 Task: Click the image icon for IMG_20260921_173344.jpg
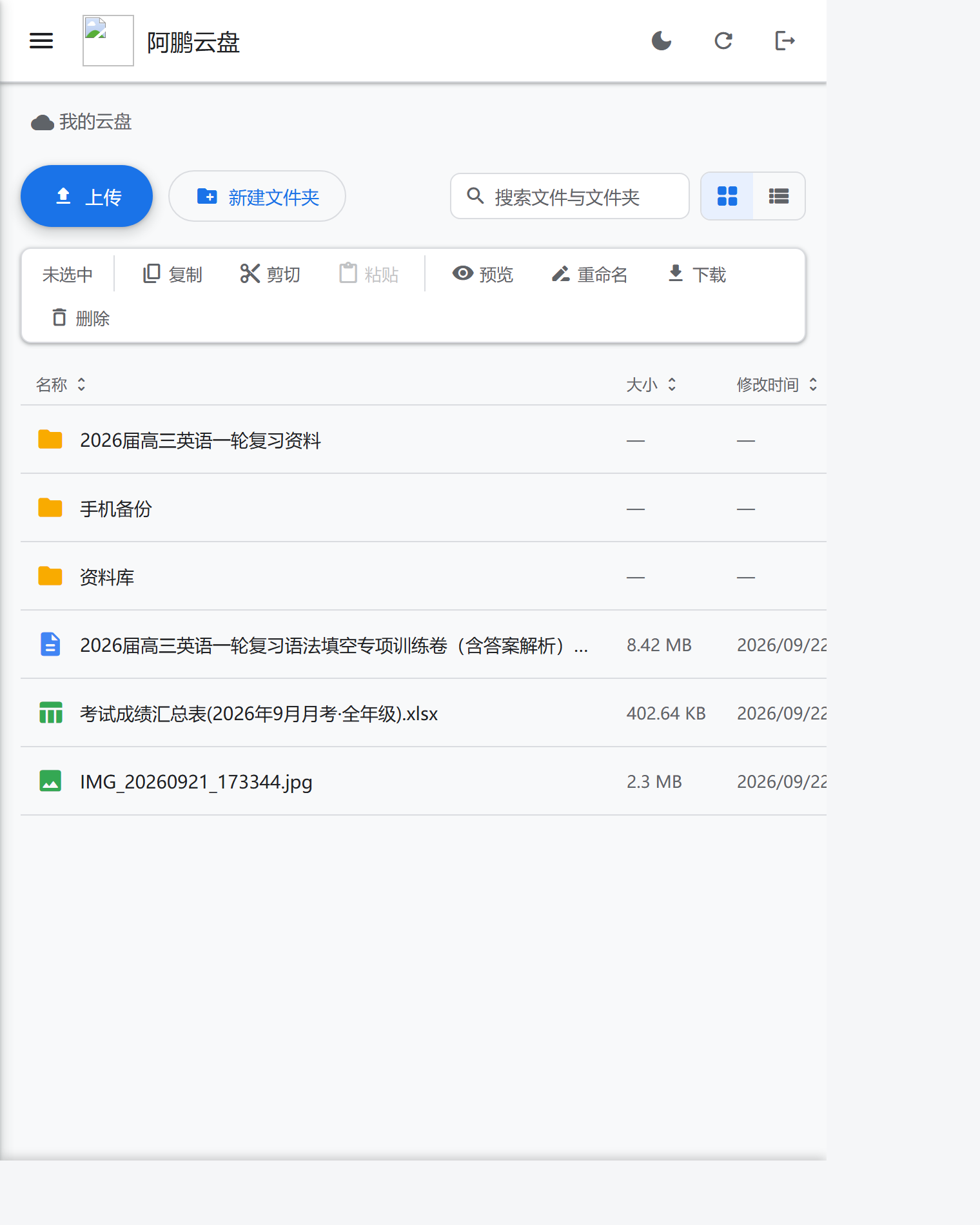[50, 781]
